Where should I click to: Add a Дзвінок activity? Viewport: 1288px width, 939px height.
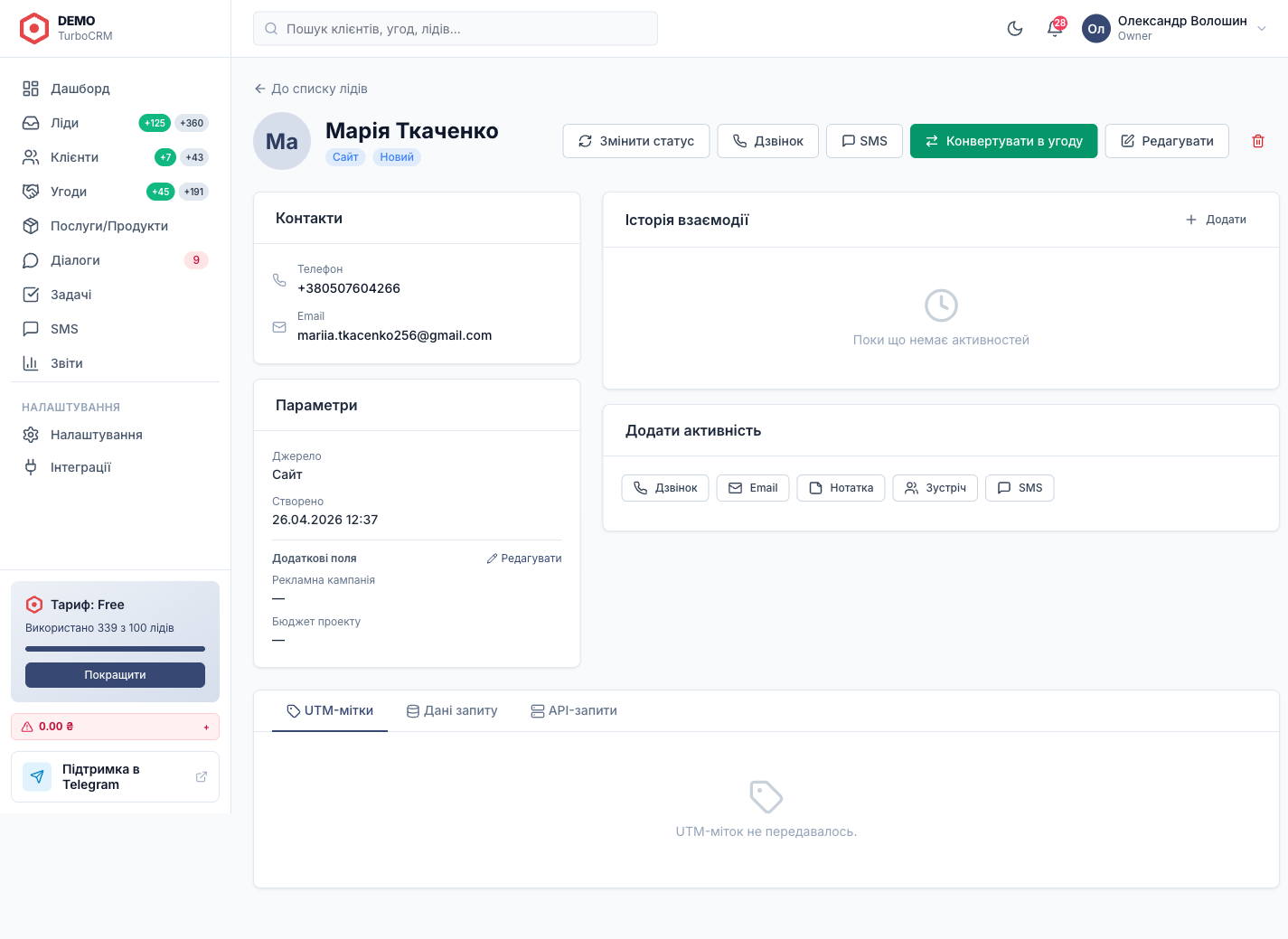pyautogui.click(x=665, y=488)
